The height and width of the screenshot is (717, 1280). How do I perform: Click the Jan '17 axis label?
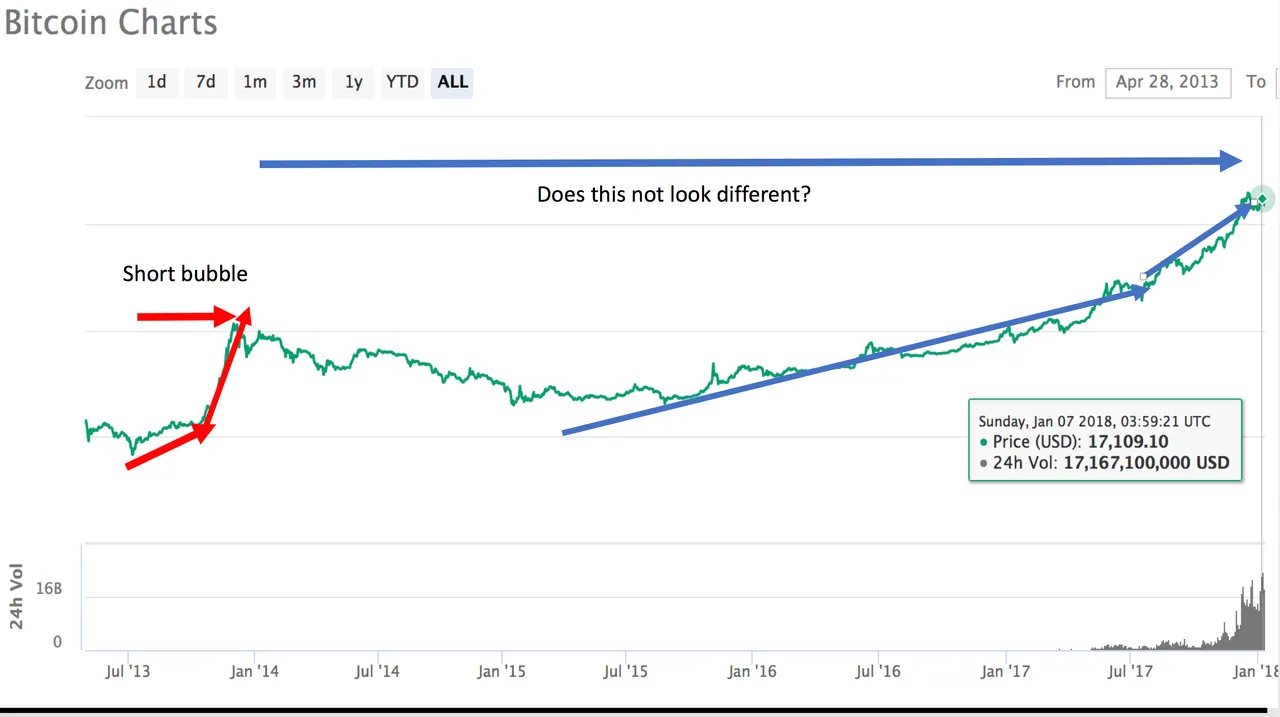1005,671
